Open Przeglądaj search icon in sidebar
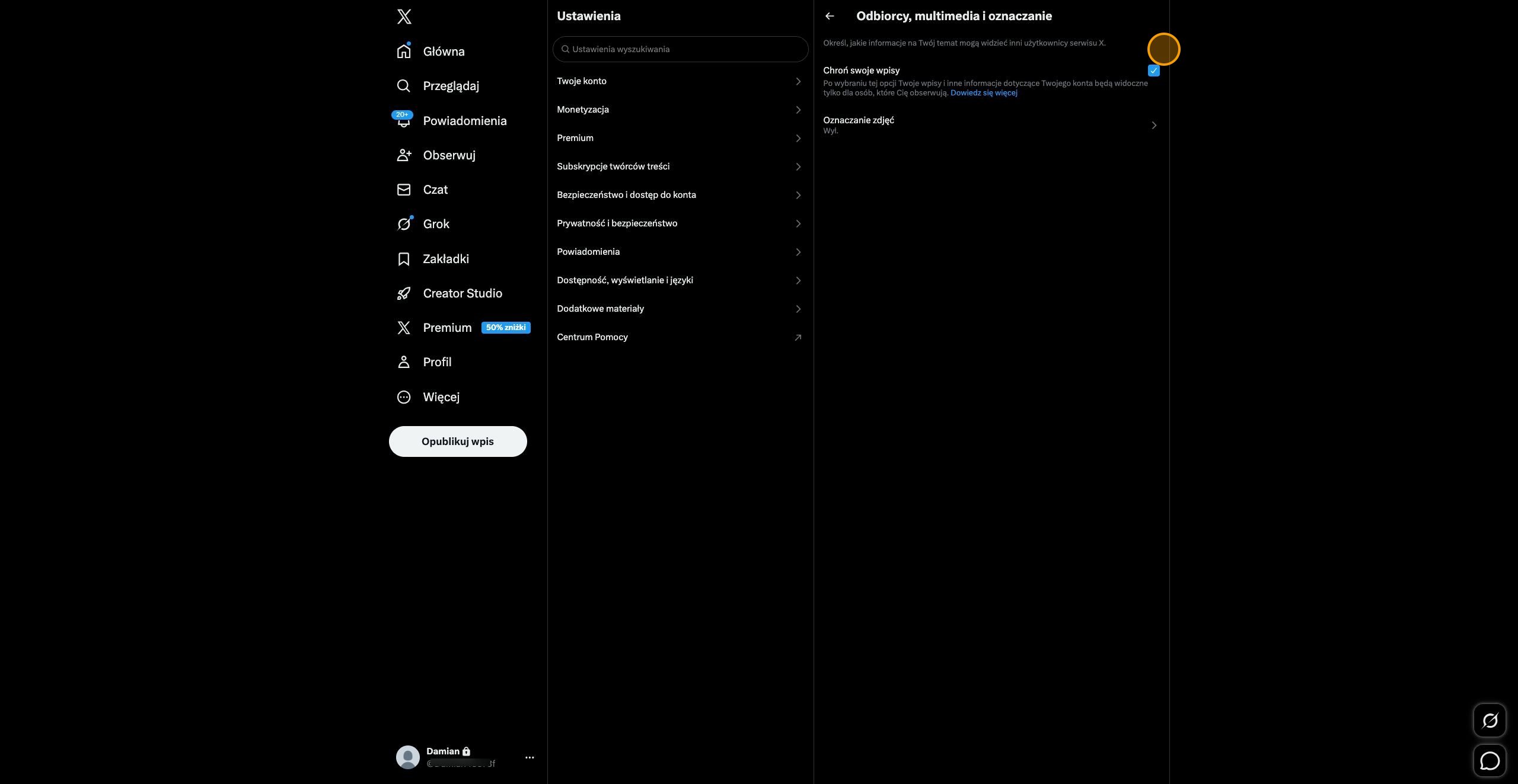1518x784 pixels. [404, 86]
